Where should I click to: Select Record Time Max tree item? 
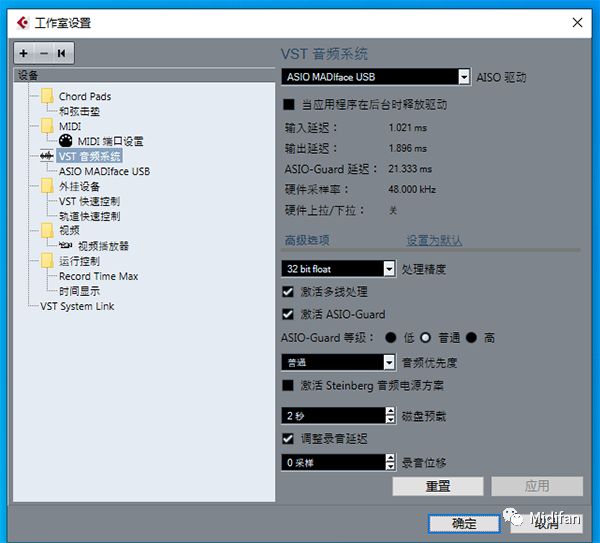click(x=98, y=276)
